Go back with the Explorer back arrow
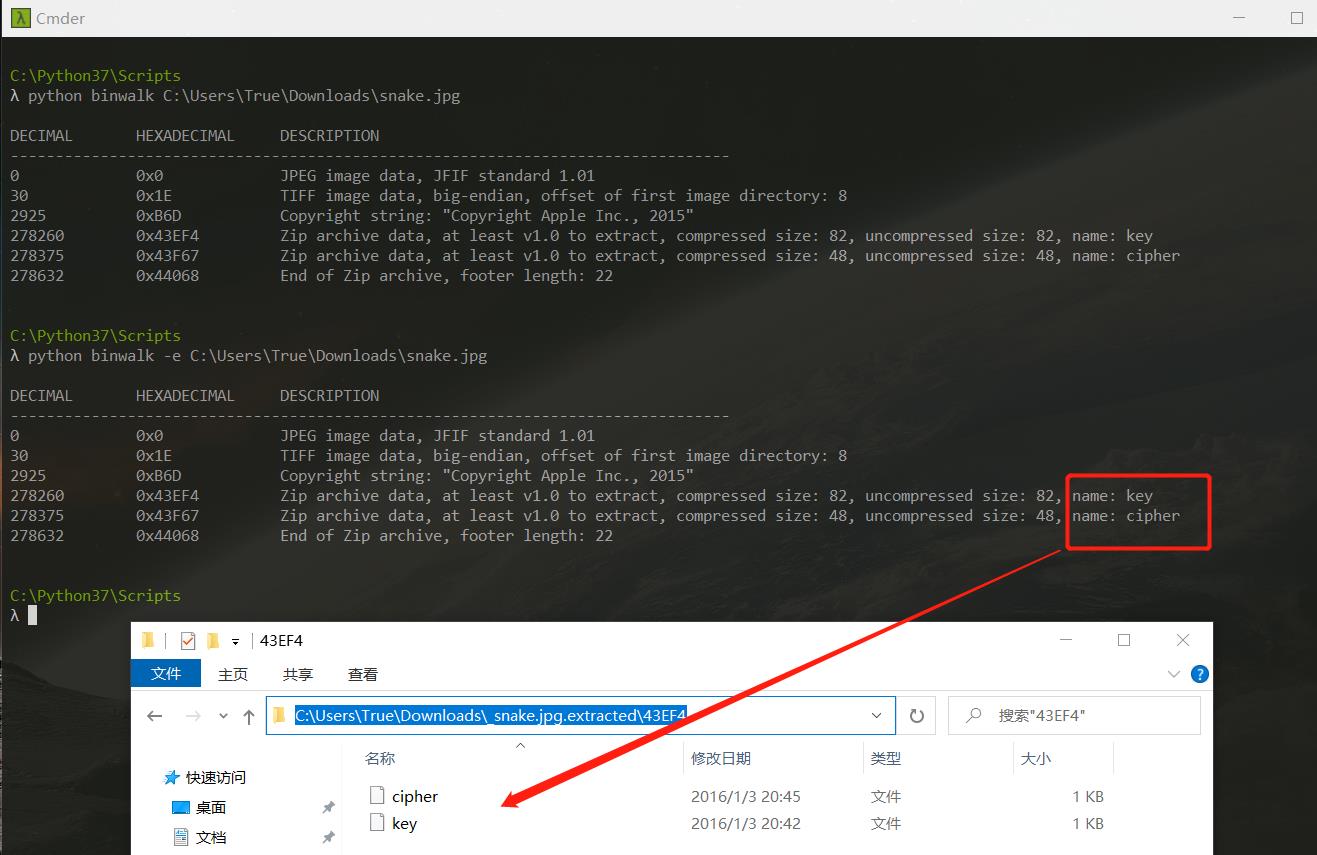1317x855 pixels. pos(155,716)
